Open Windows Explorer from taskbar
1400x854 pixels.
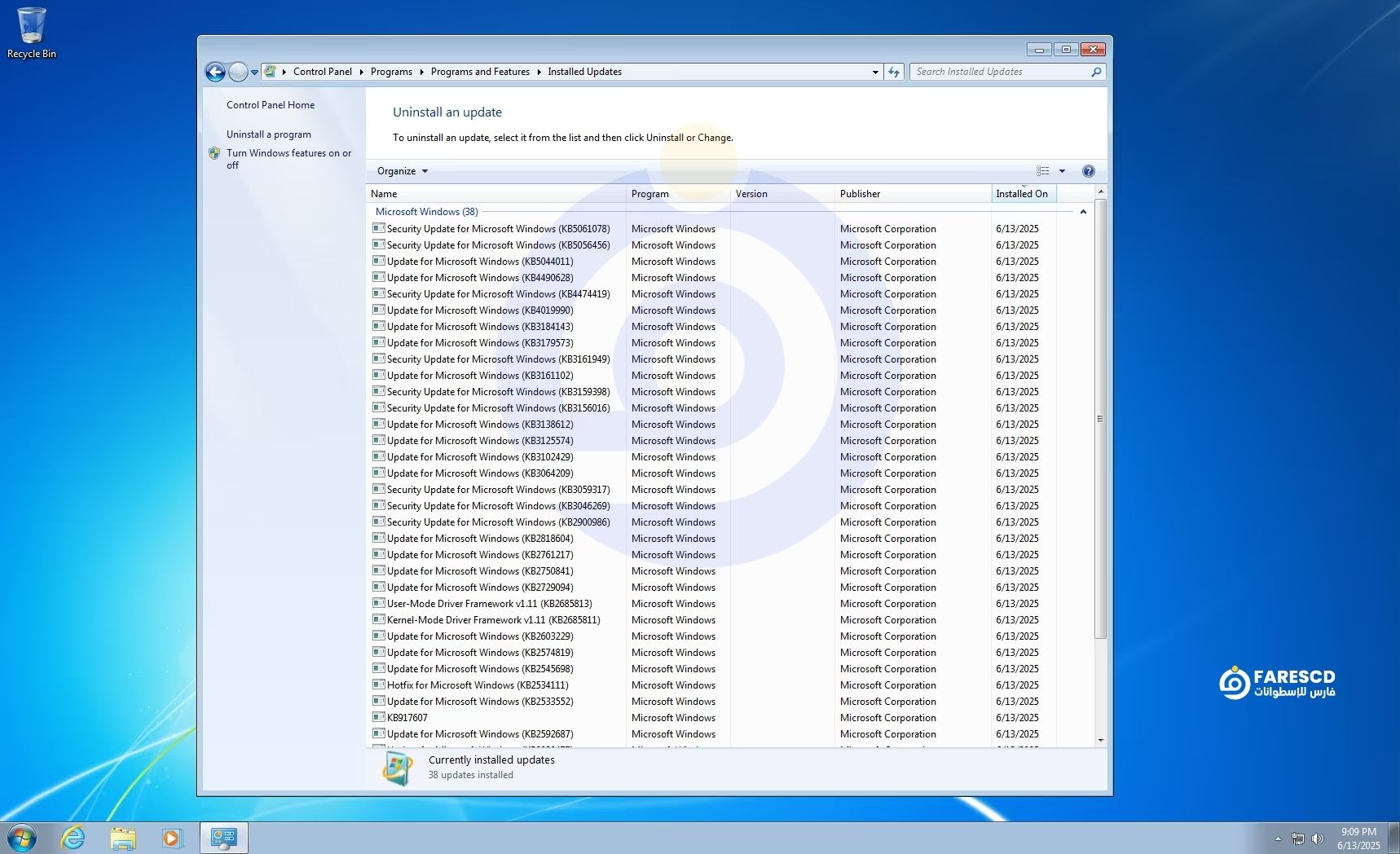123,838
